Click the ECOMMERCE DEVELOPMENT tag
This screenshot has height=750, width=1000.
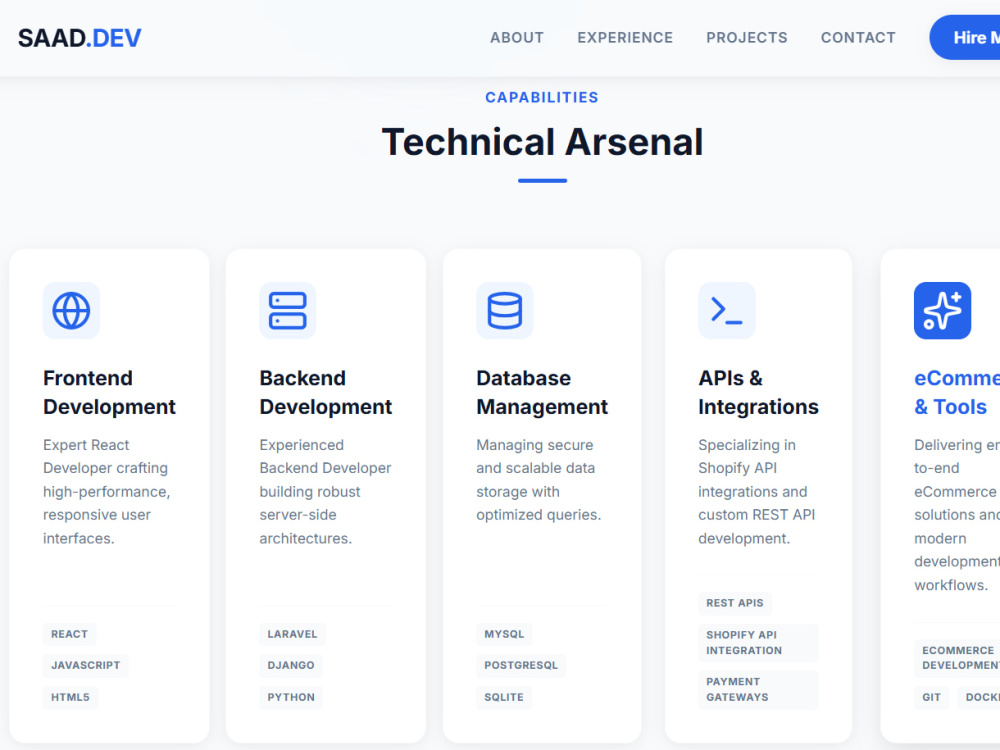(x=957, y=658)
